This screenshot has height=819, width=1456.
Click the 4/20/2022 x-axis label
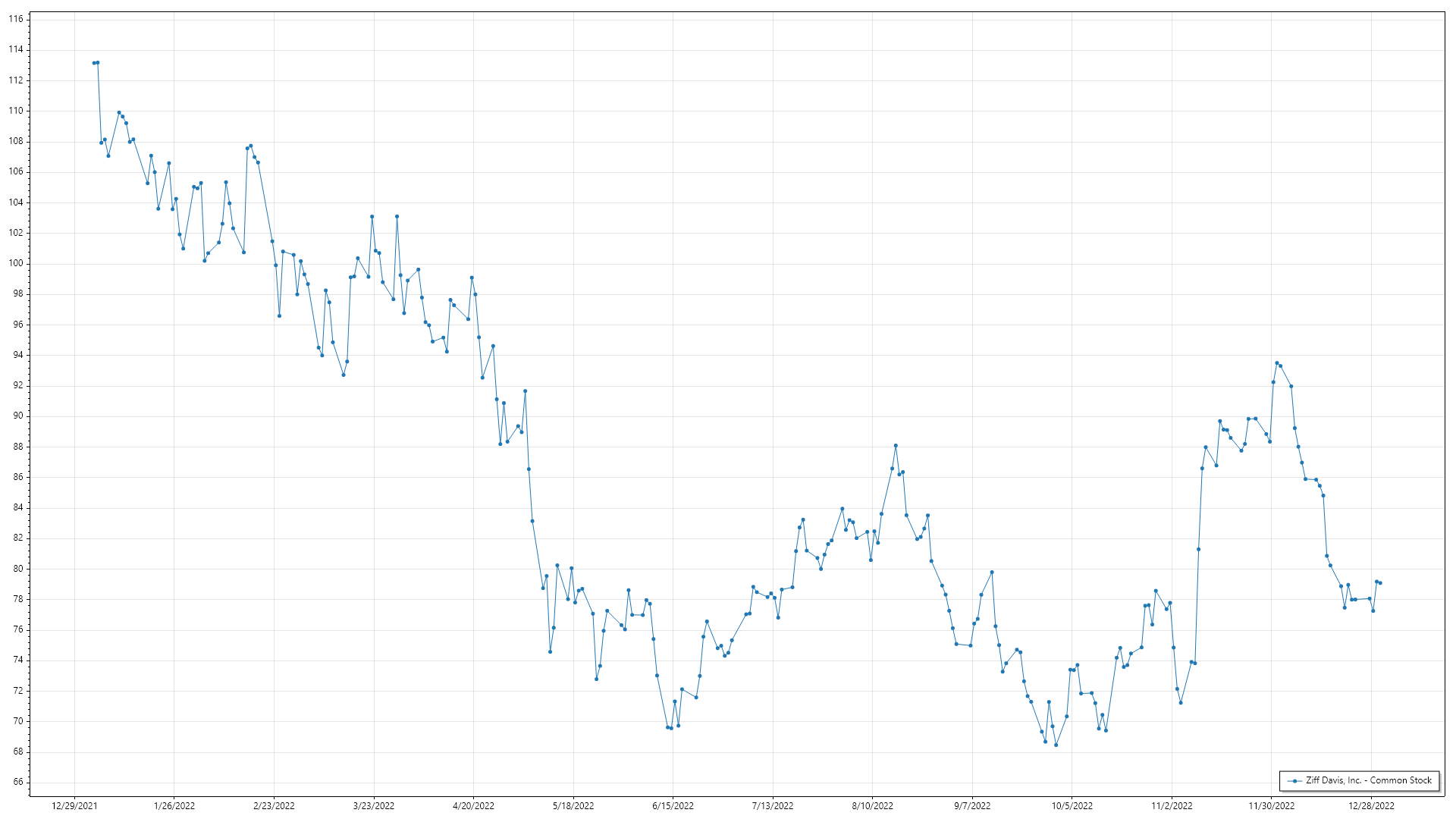click(x=473, y=806)
